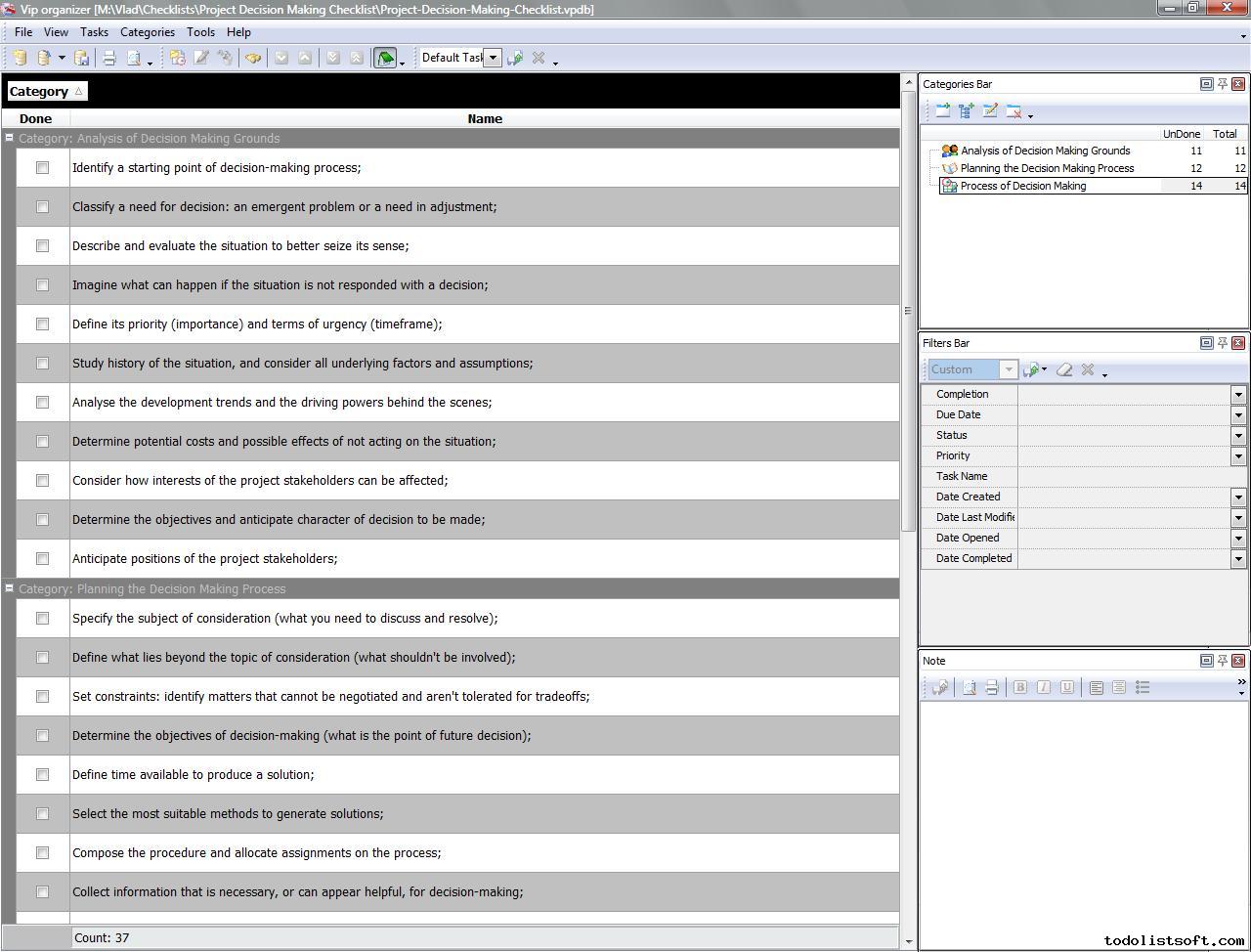Expand the Priority filter dropdown
1251x952 pixels.
[x=1238, y=456]
